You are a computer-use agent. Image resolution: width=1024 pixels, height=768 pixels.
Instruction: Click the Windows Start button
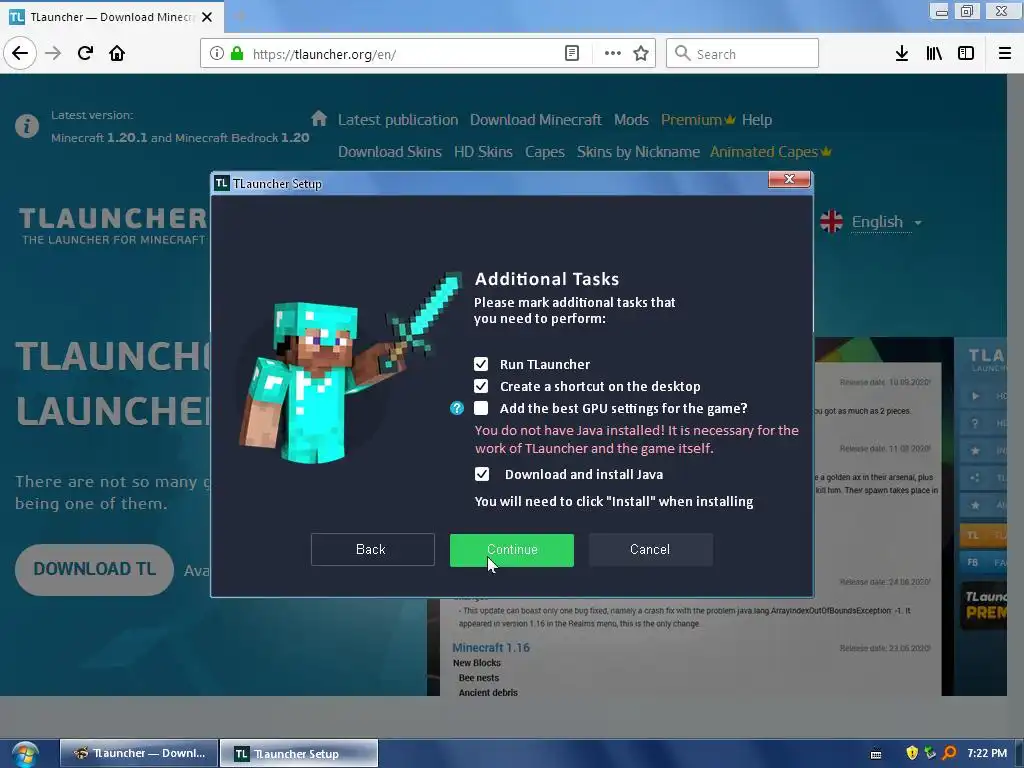coord(25,754)
